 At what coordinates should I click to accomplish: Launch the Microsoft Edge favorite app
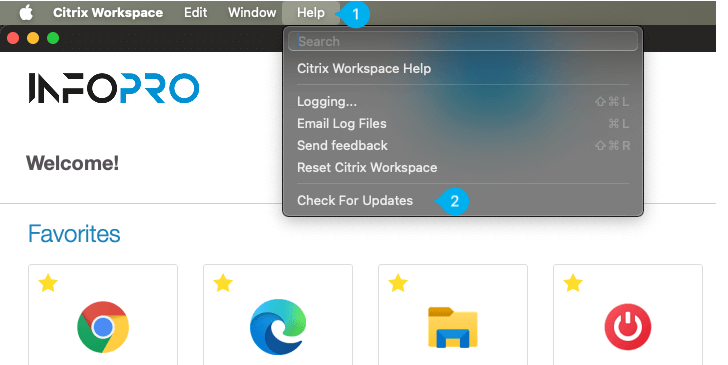pyautogui.click(x=278, y=327)
